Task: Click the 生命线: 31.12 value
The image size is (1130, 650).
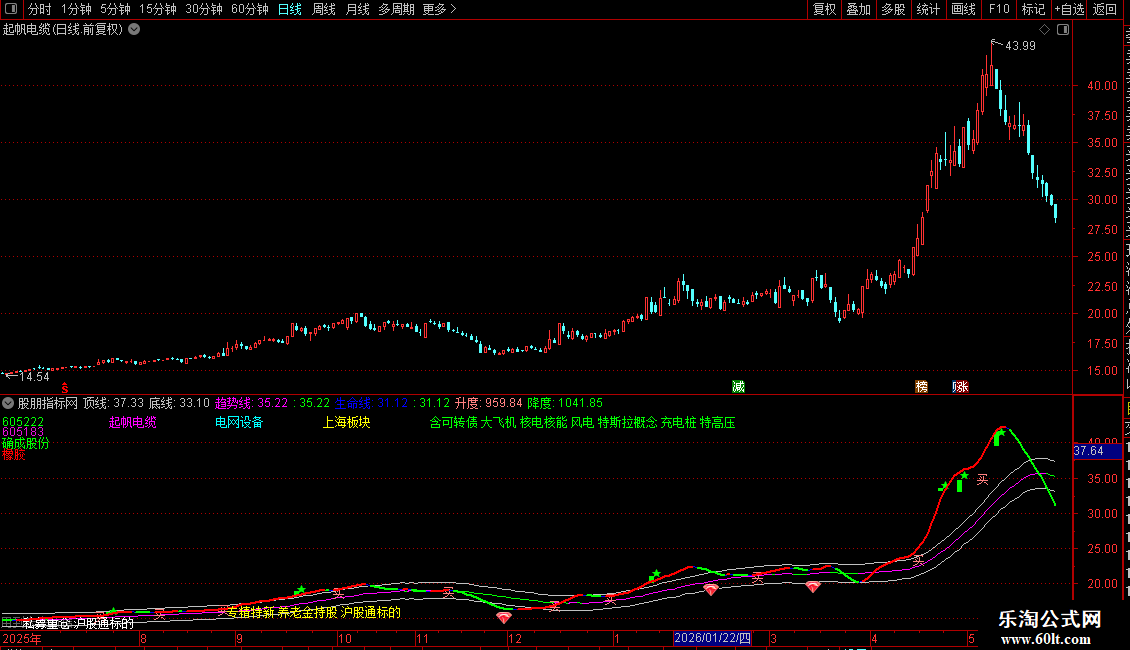Action: point(372,404)
